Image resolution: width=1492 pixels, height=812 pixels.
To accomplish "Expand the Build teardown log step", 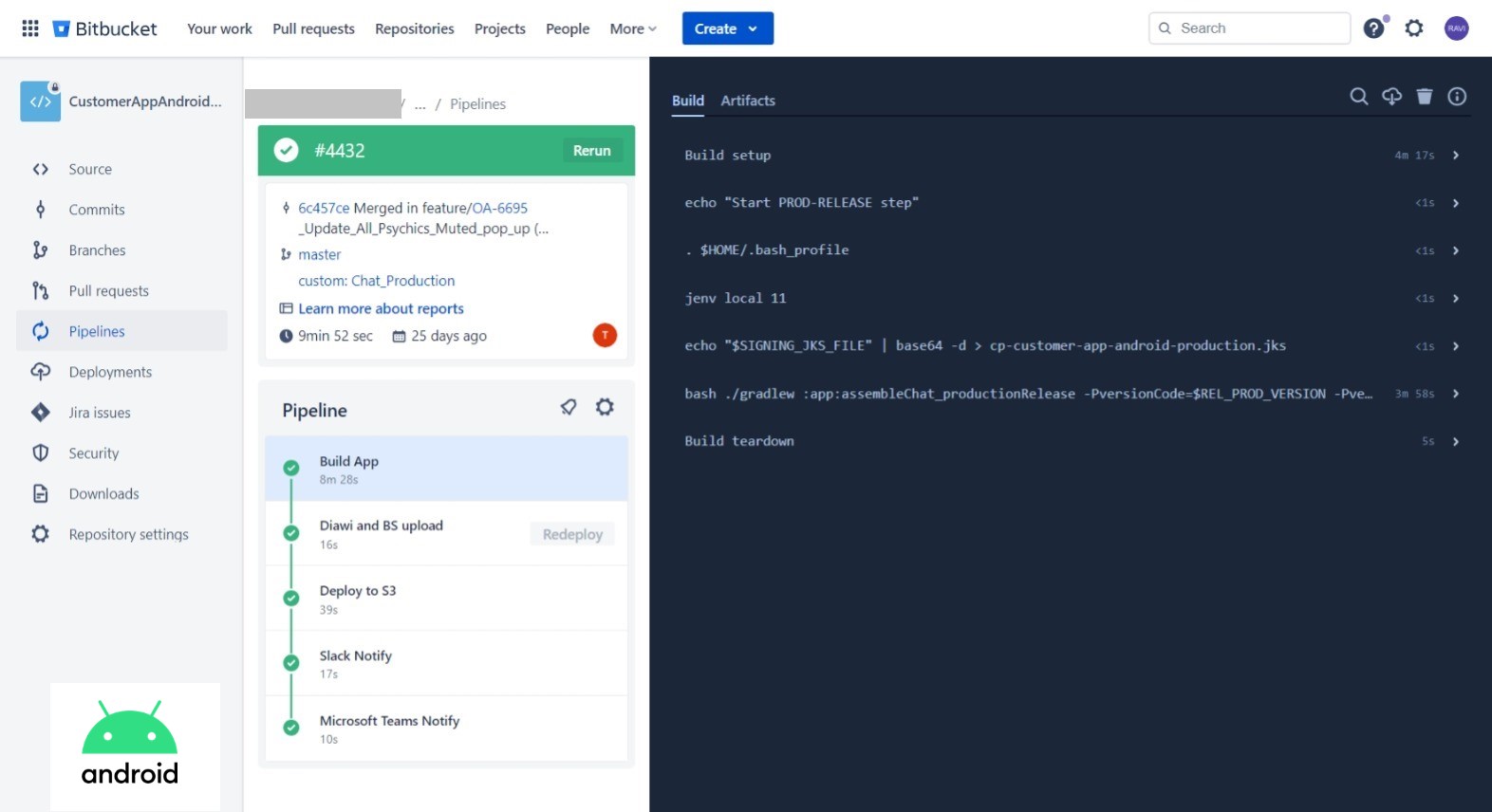I will coord(1455,441).
